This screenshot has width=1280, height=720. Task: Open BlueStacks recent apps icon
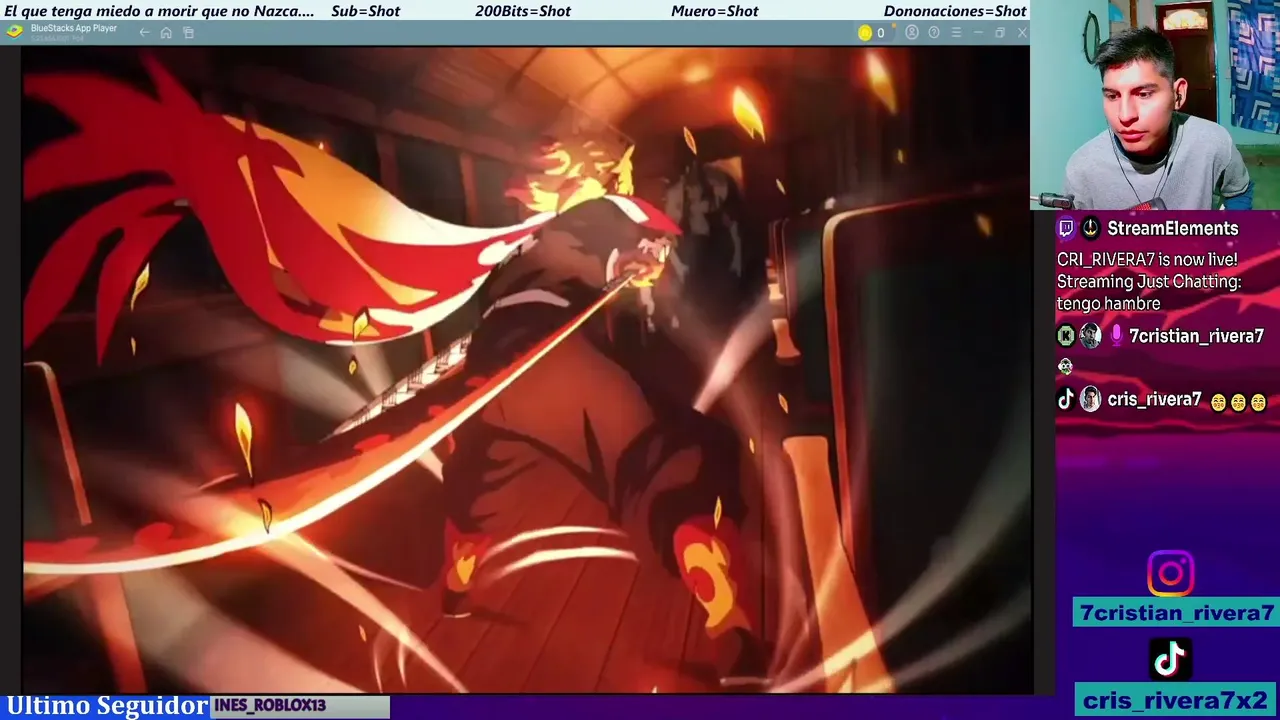pyautogui.click(x=188, y=33)
